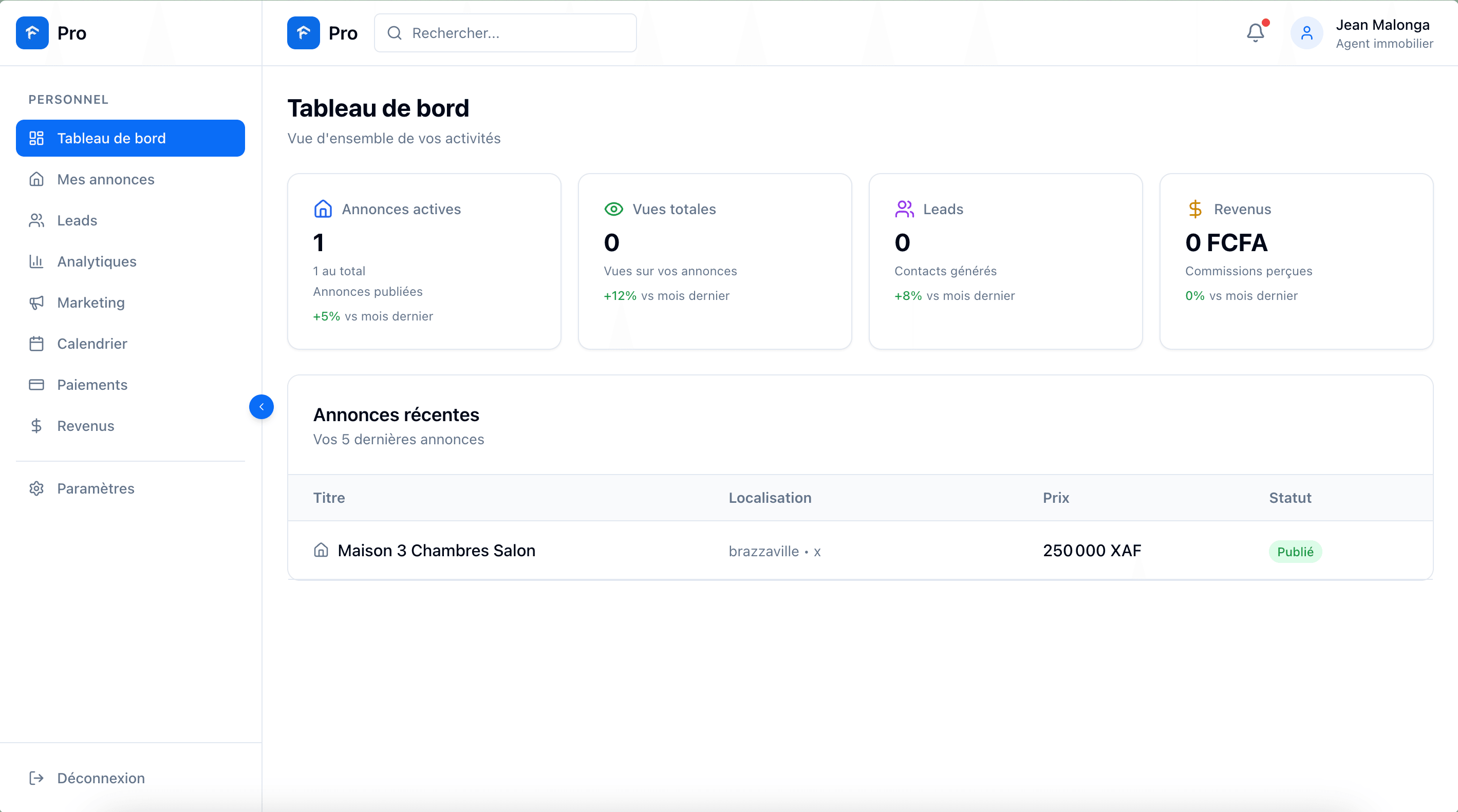Click inside the Rechercher search field
This screenshot has width=1458, height=812.
505,33
